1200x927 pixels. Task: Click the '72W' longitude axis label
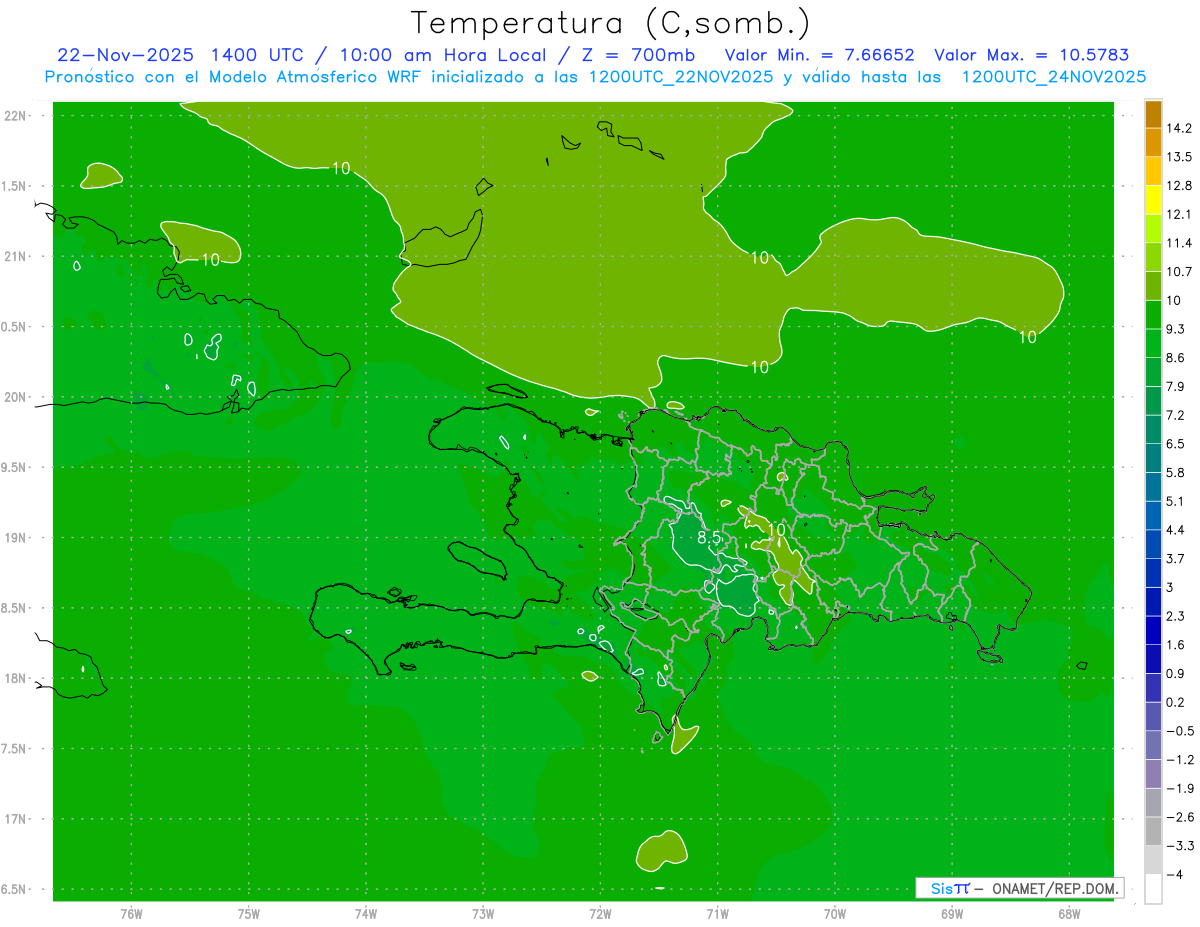point(600,913)
